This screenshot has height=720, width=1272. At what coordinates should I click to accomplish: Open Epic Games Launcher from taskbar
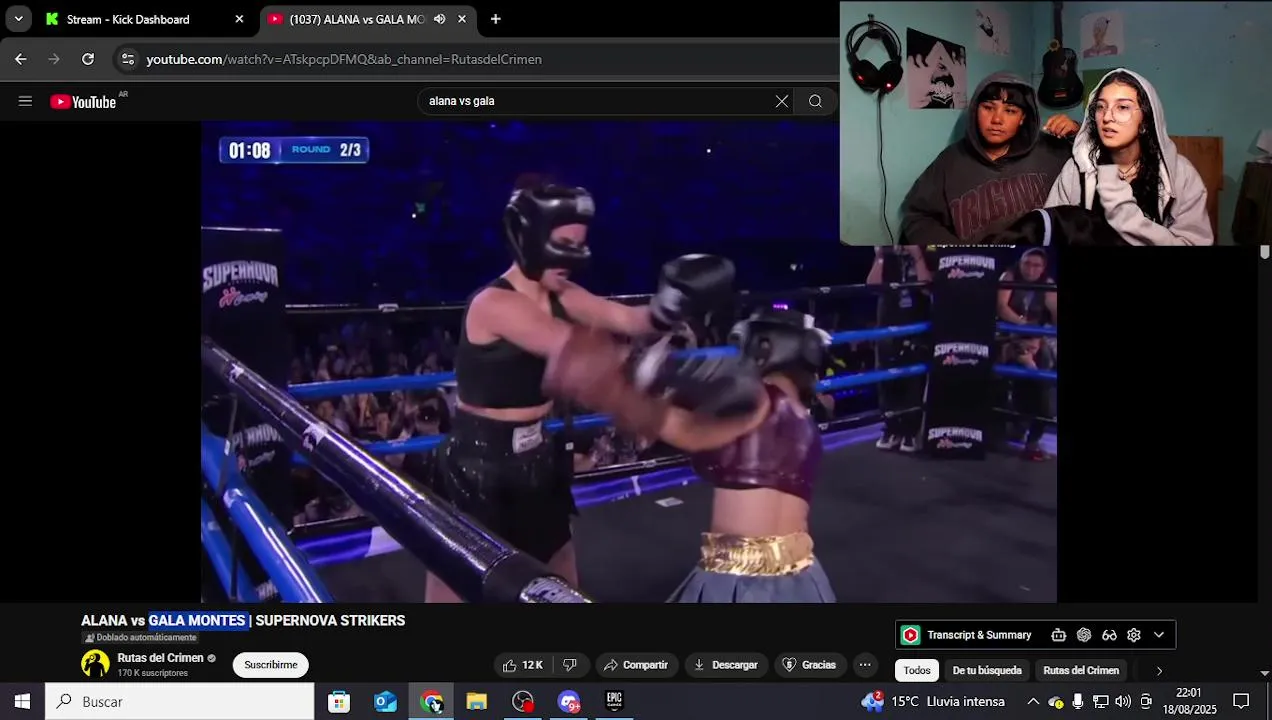pyautogui.click(x=614, y=702)
